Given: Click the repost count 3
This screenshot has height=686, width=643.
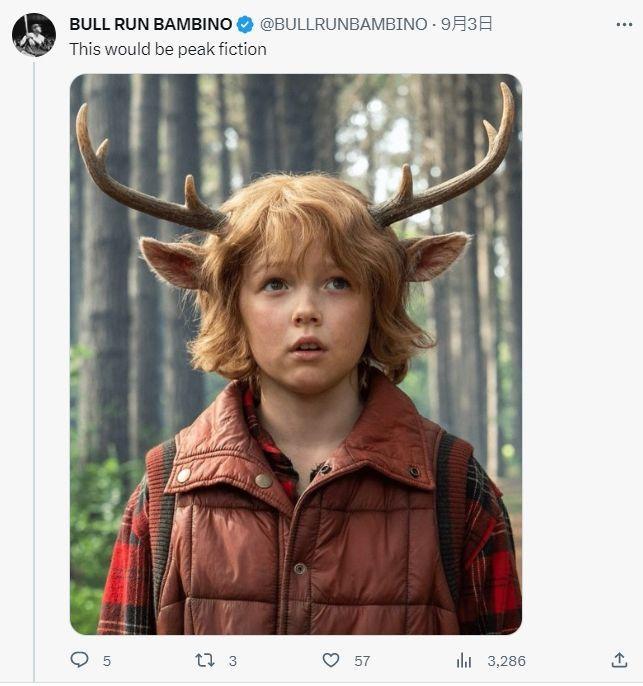Looking at the screenshot, I should click(x=233, y=661).
